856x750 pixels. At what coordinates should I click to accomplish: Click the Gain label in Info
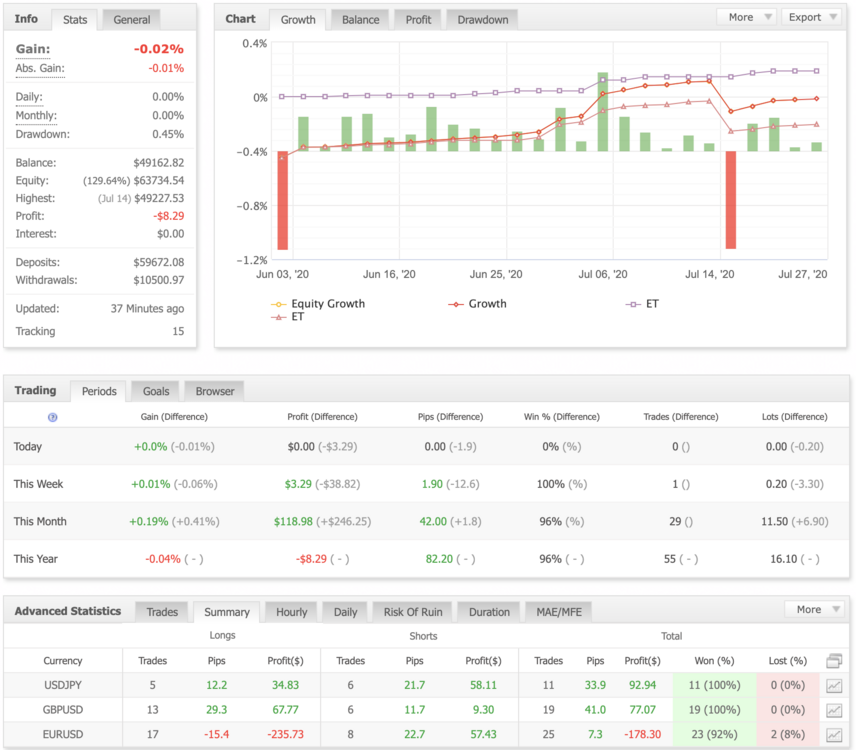pyautogui.click(x=33, y=49)
